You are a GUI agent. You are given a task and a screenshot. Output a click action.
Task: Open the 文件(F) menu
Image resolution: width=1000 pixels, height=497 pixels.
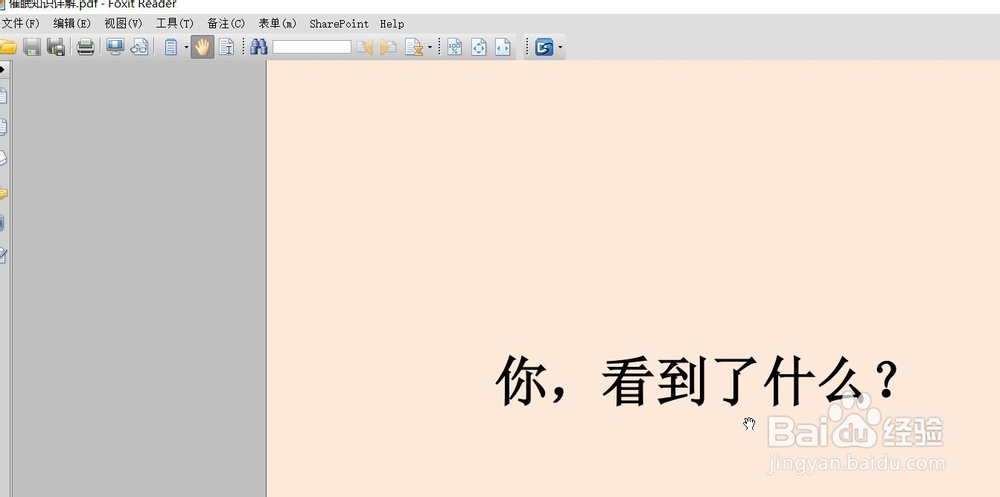[20, 24]
